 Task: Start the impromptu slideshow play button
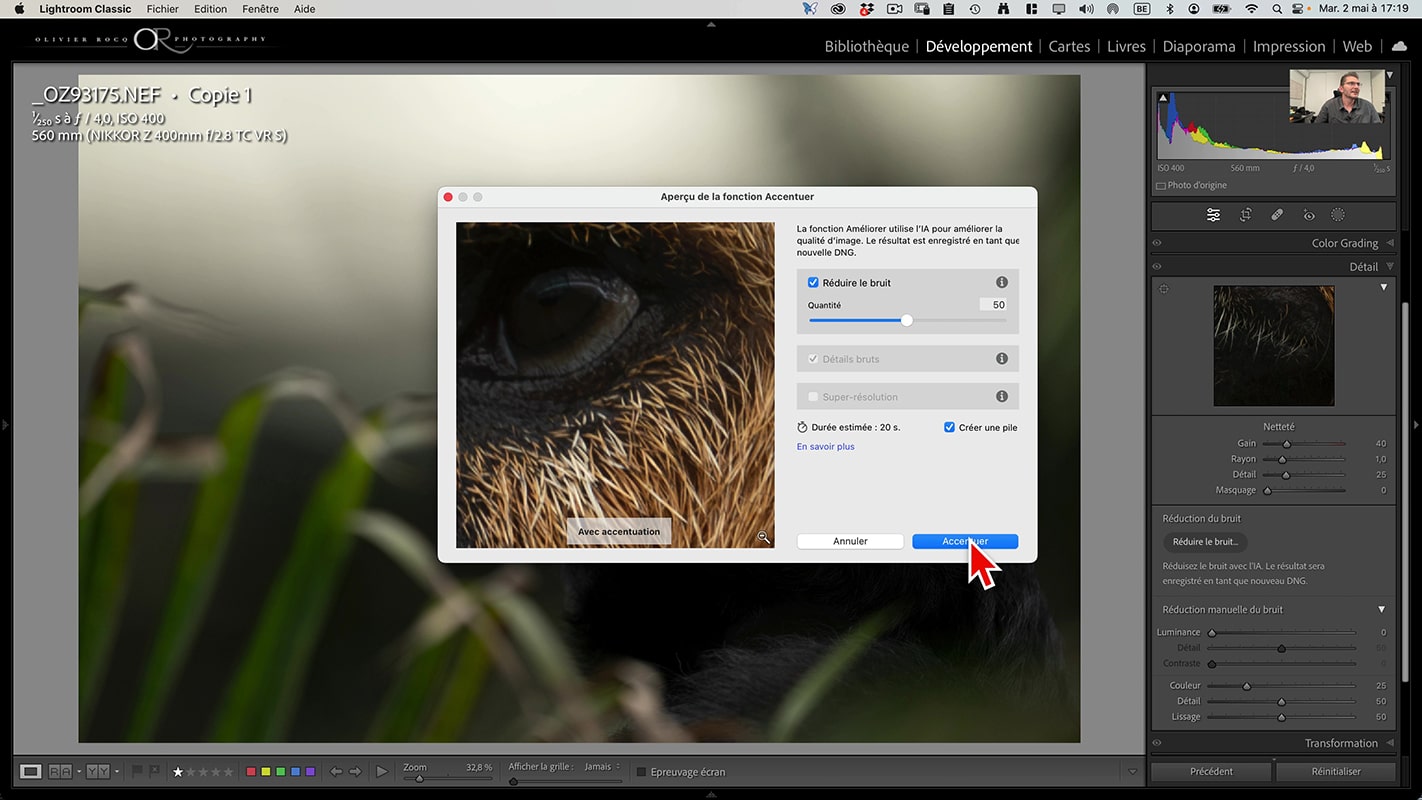click(382, 771)
